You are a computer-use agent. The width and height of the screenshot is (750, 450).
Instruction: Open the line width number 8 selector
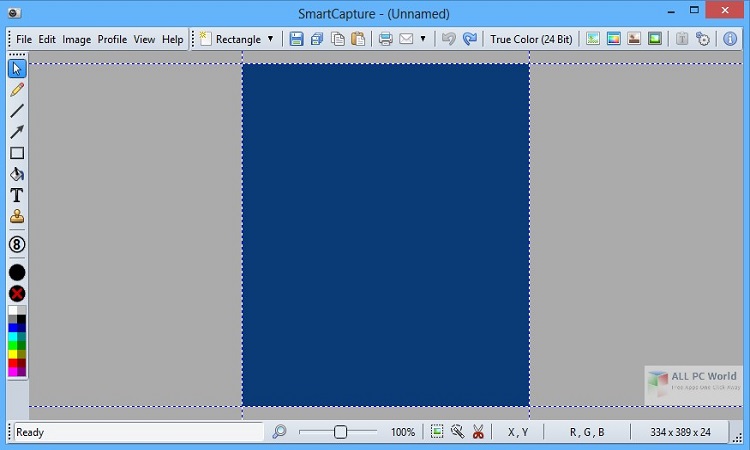pyautogui.click(x=17, y=244)
